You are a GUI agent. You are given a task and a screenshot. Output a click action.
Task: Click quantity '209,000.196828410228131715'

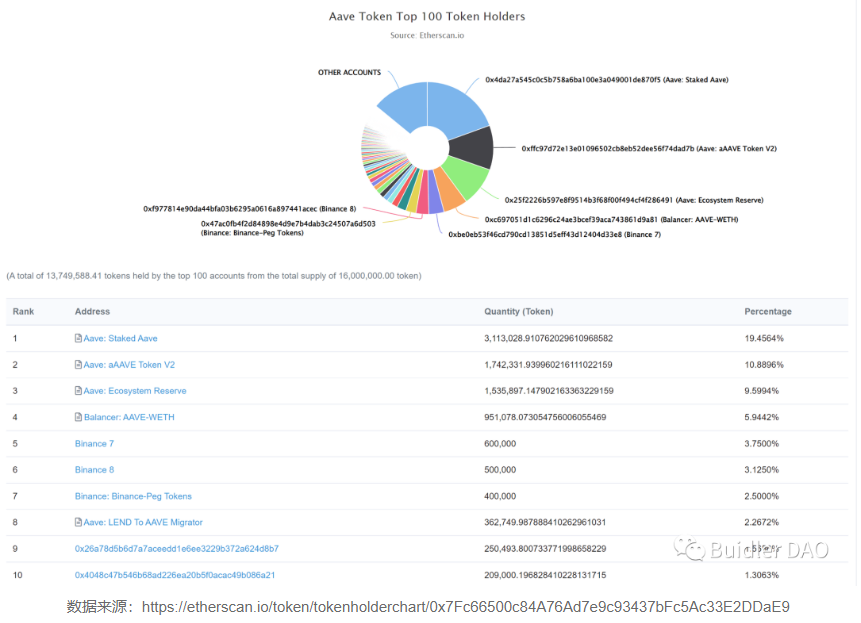tap(545, 575)
